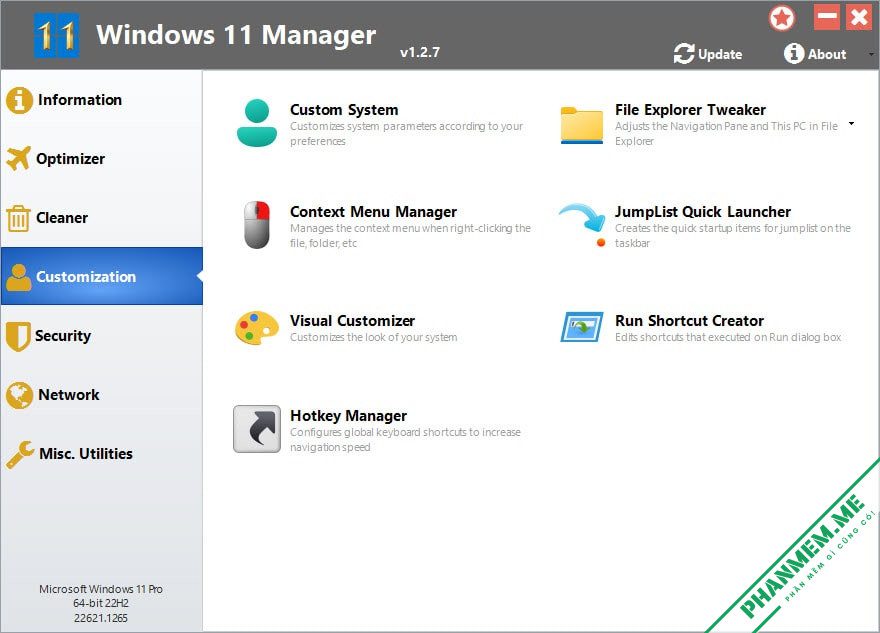Click the Information sidebar icon
This screenshot has width=880, height=633.
(x=20, y=100)
